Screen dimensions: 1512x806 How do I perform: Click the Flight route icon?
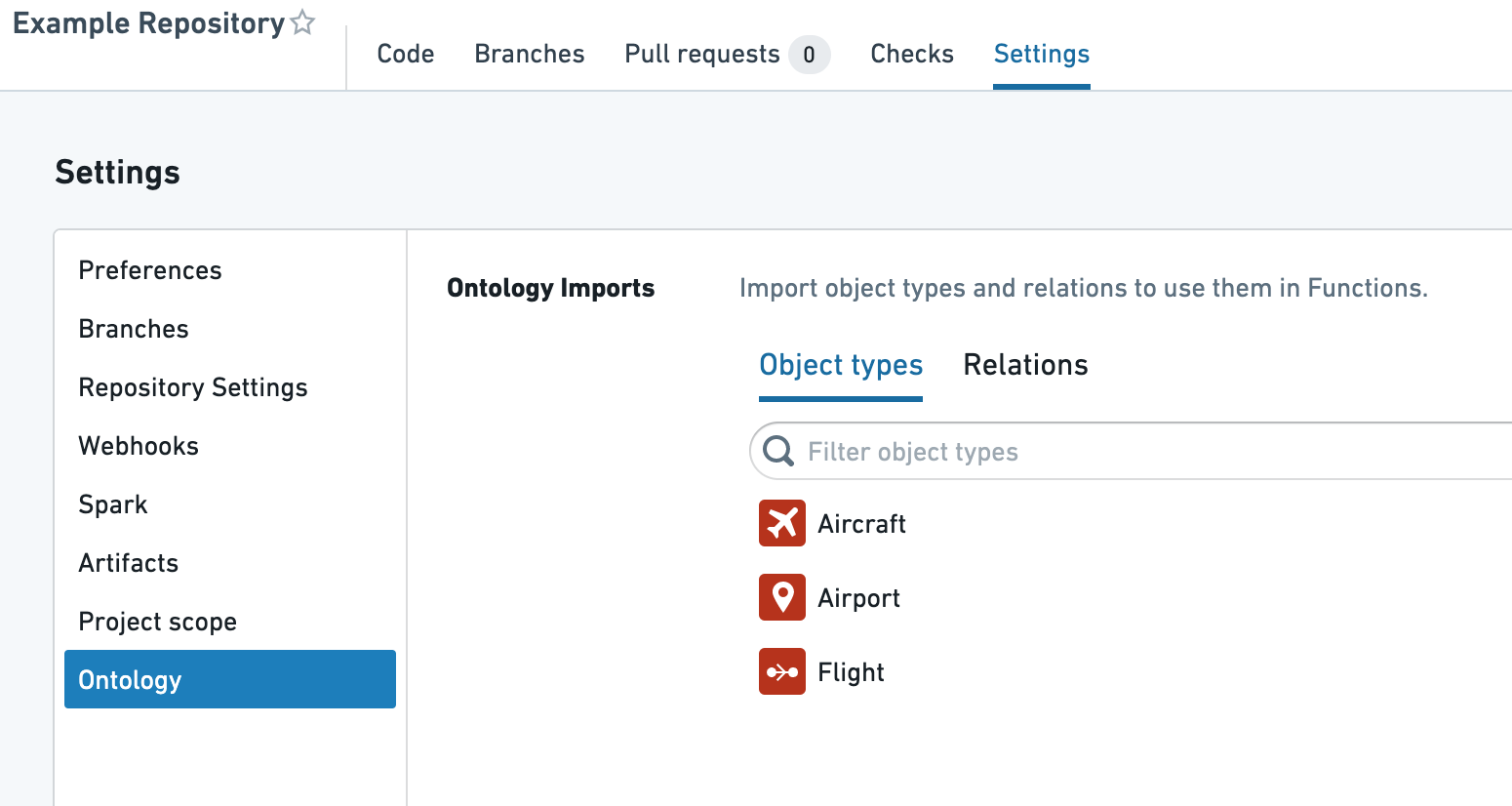pos(782,671)
